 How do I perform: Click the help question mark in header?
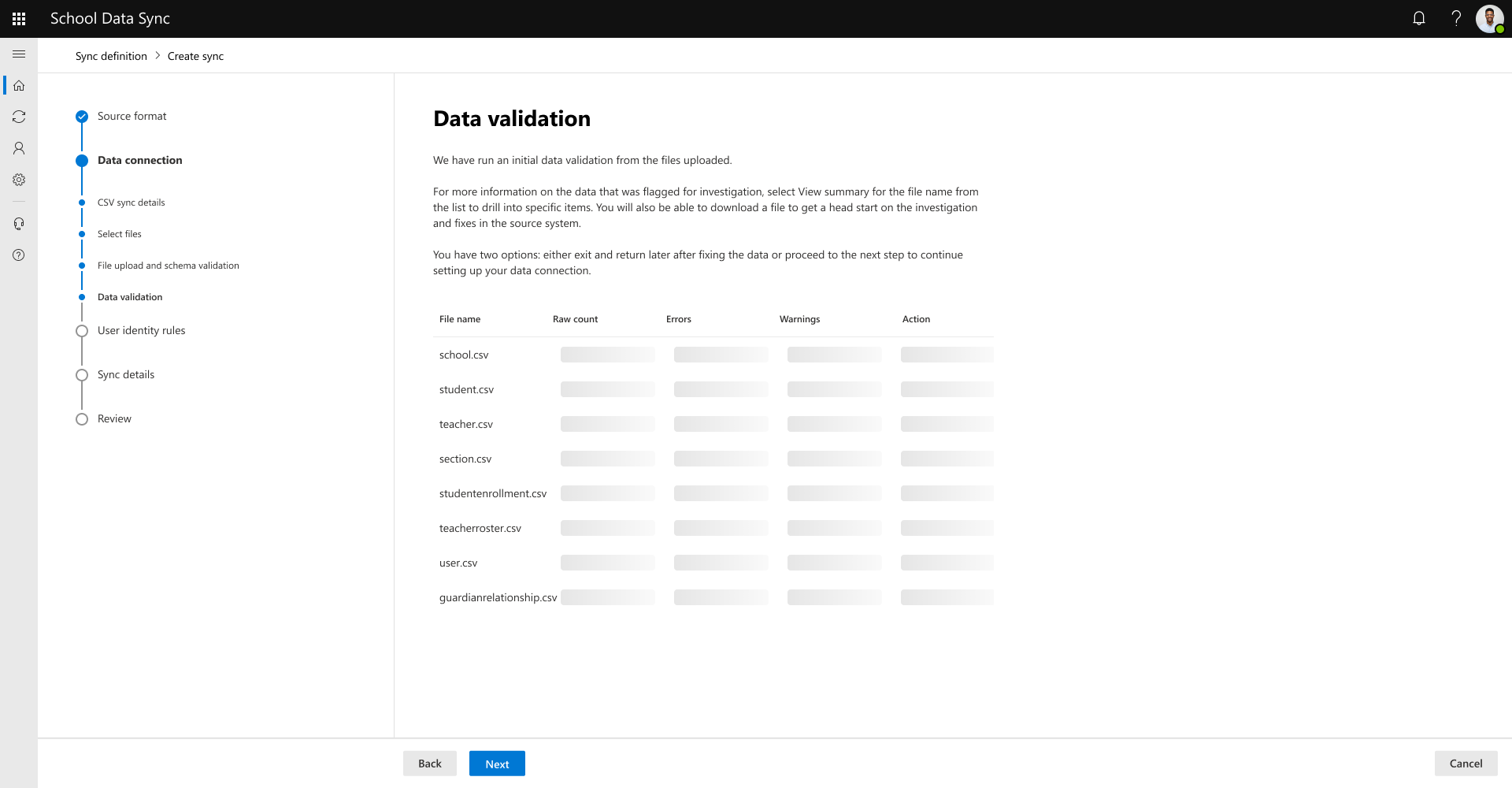pyautogui.click(x=1456, y=19)
